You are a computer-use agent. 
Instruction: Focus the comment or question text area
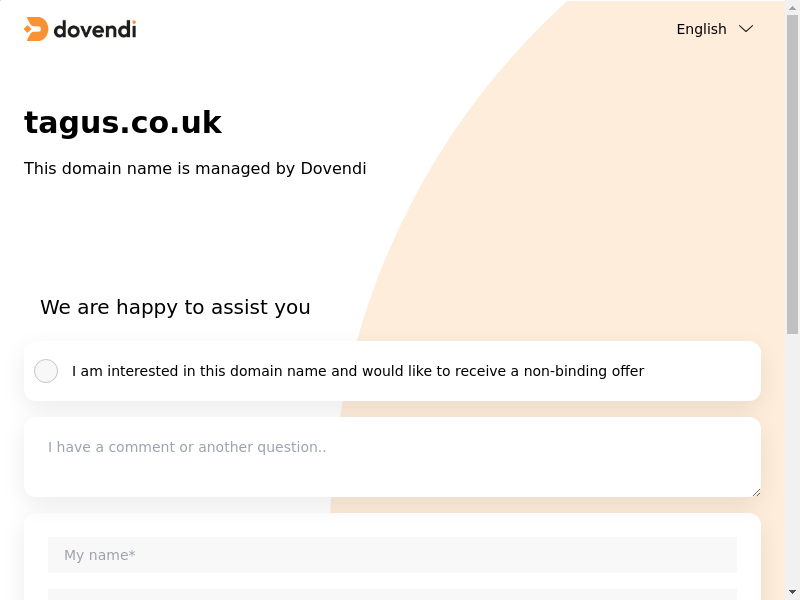click(392, 457)
